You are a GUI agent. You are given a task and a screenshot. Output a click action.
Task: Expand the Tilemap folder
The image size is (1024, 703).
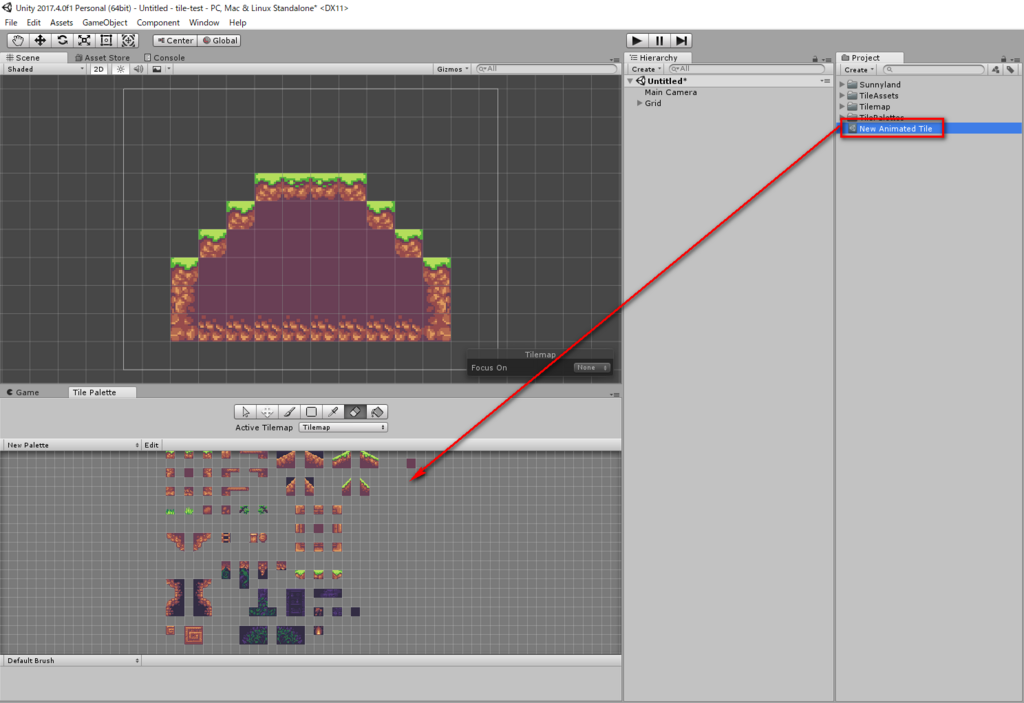coord(842,106)
